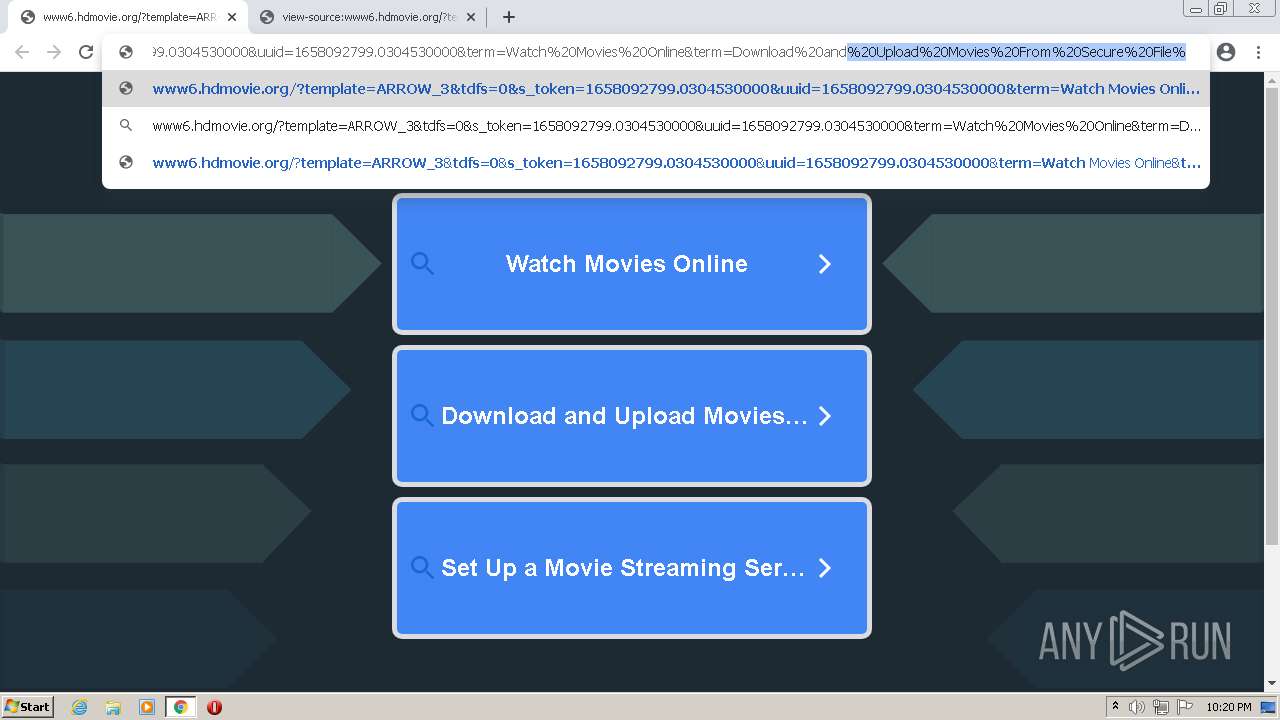This screenshot has width=1280, height=720.
Task: Click the page scrollbar down arrow
Action: click(x=1272, y=684)
